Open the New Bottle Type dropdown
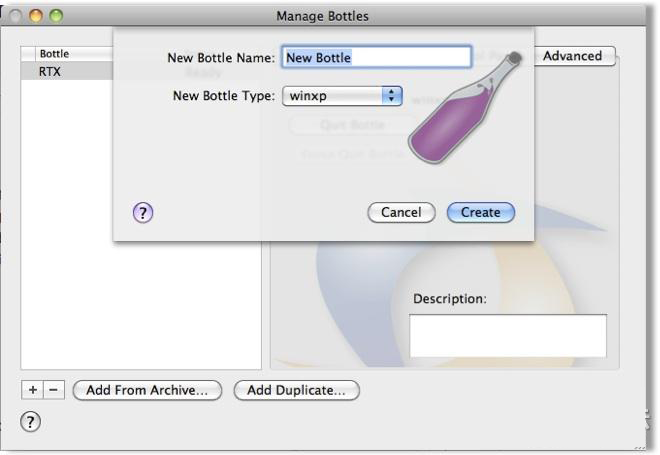660x455 pixels. [x=342, y=96]
